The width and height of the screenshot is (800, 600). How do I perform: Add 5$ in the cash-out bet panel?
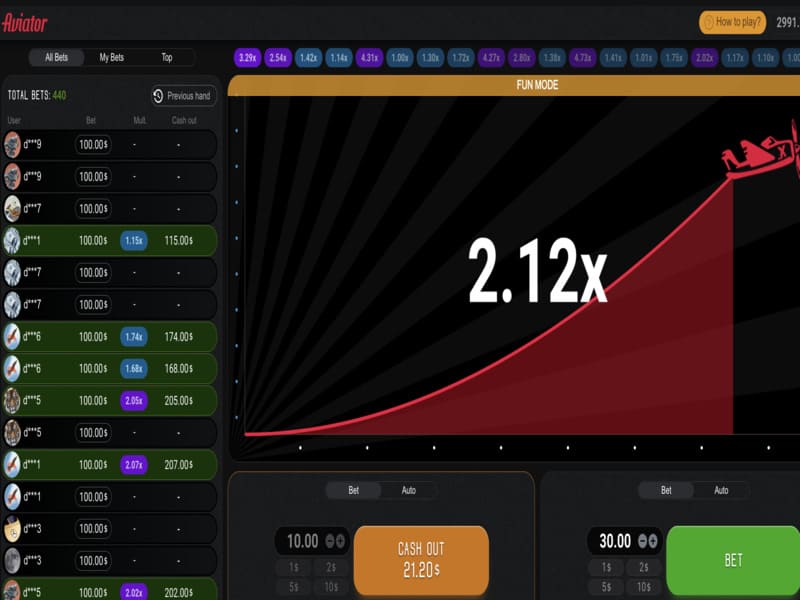tap(294, 587)
